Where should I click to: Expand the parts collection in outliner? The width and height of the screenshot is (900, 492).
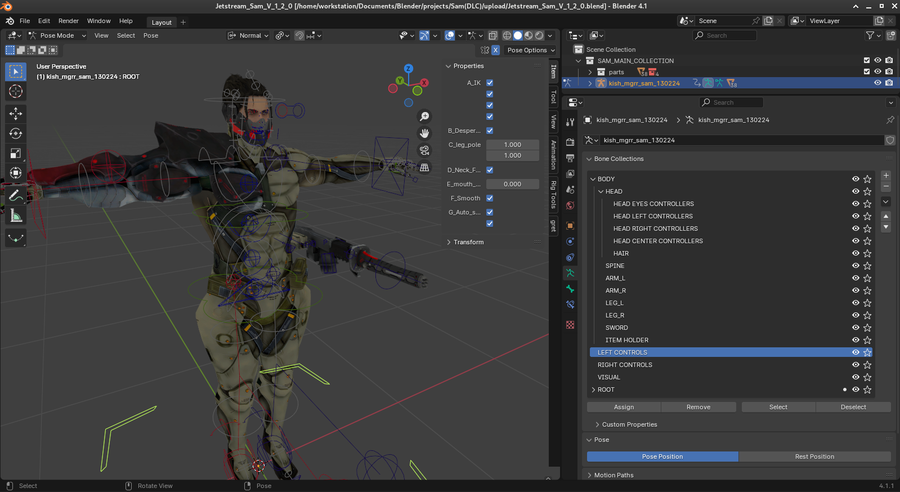589,72
